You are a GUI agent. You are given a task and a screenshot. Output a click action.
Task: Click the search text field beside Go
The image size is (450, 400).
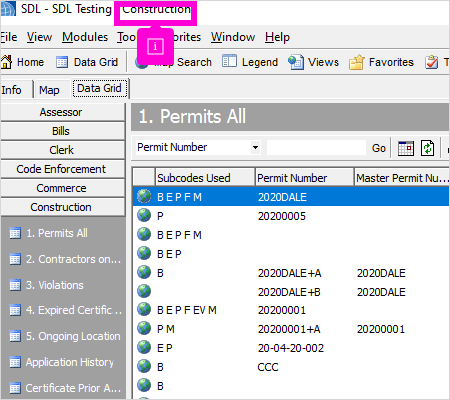(316, 147)
